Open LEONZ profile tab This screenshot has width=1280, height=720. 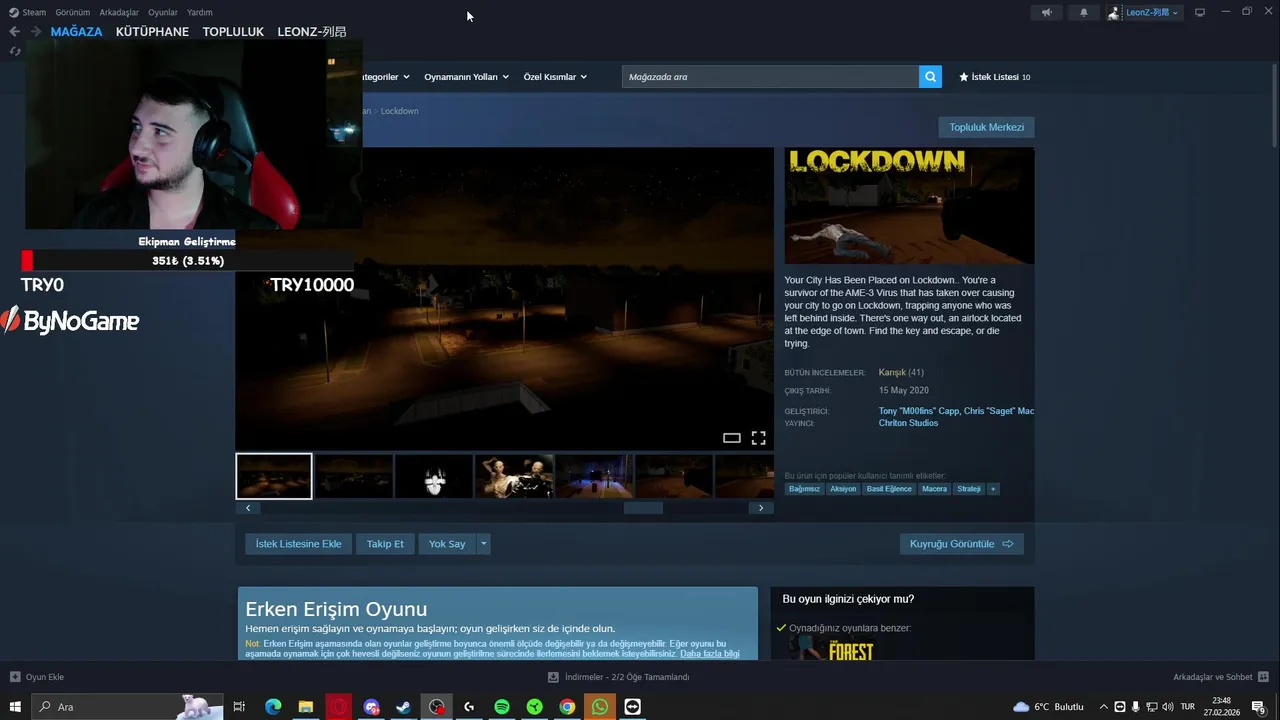(312, 31)
